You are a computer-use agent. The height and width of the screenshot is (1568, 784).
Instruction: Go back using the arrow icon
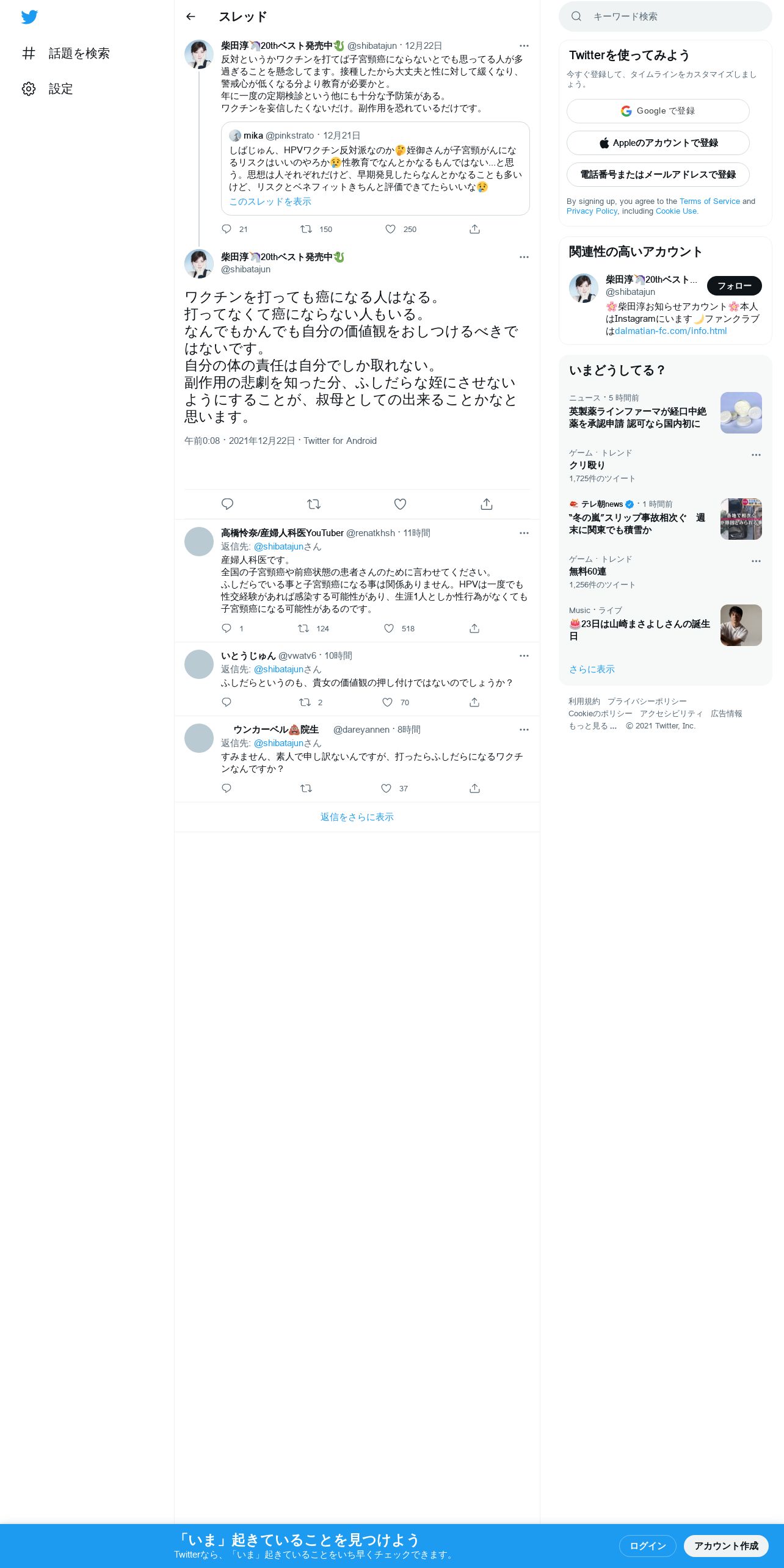tap(191, 16)
